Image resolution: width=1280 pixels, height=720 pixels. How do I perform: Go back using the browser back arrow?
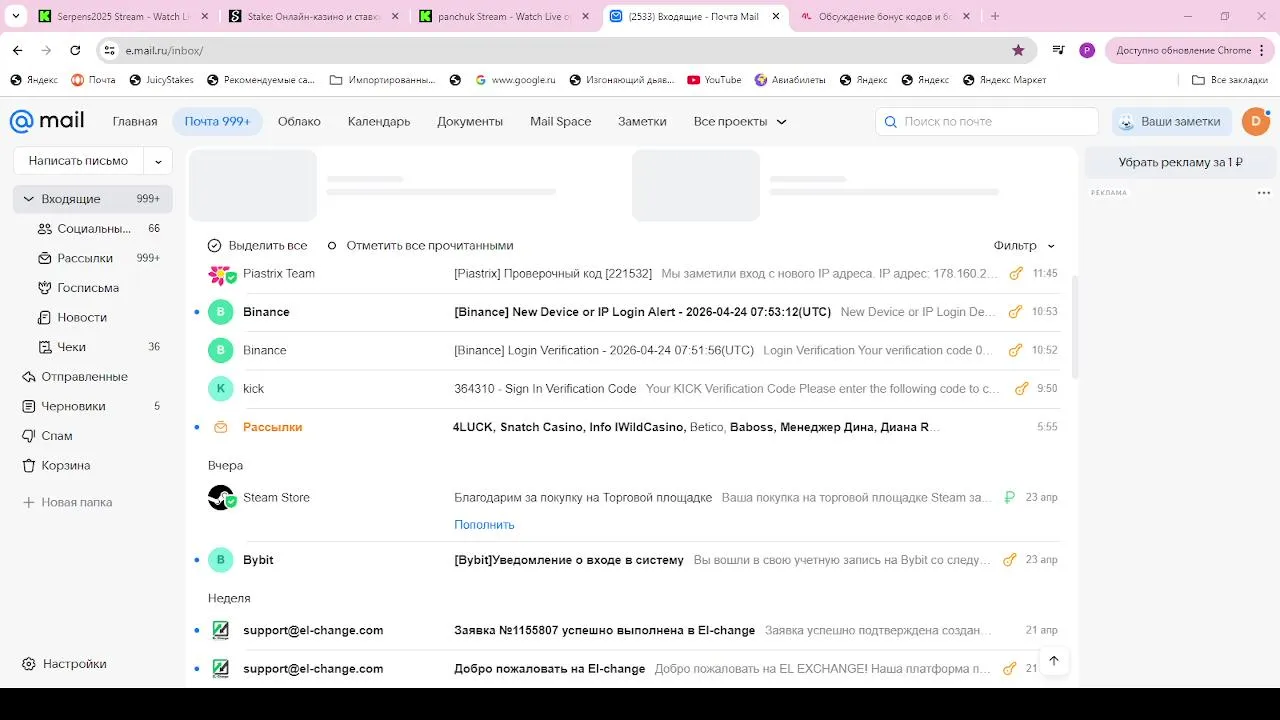pos(17,50)
